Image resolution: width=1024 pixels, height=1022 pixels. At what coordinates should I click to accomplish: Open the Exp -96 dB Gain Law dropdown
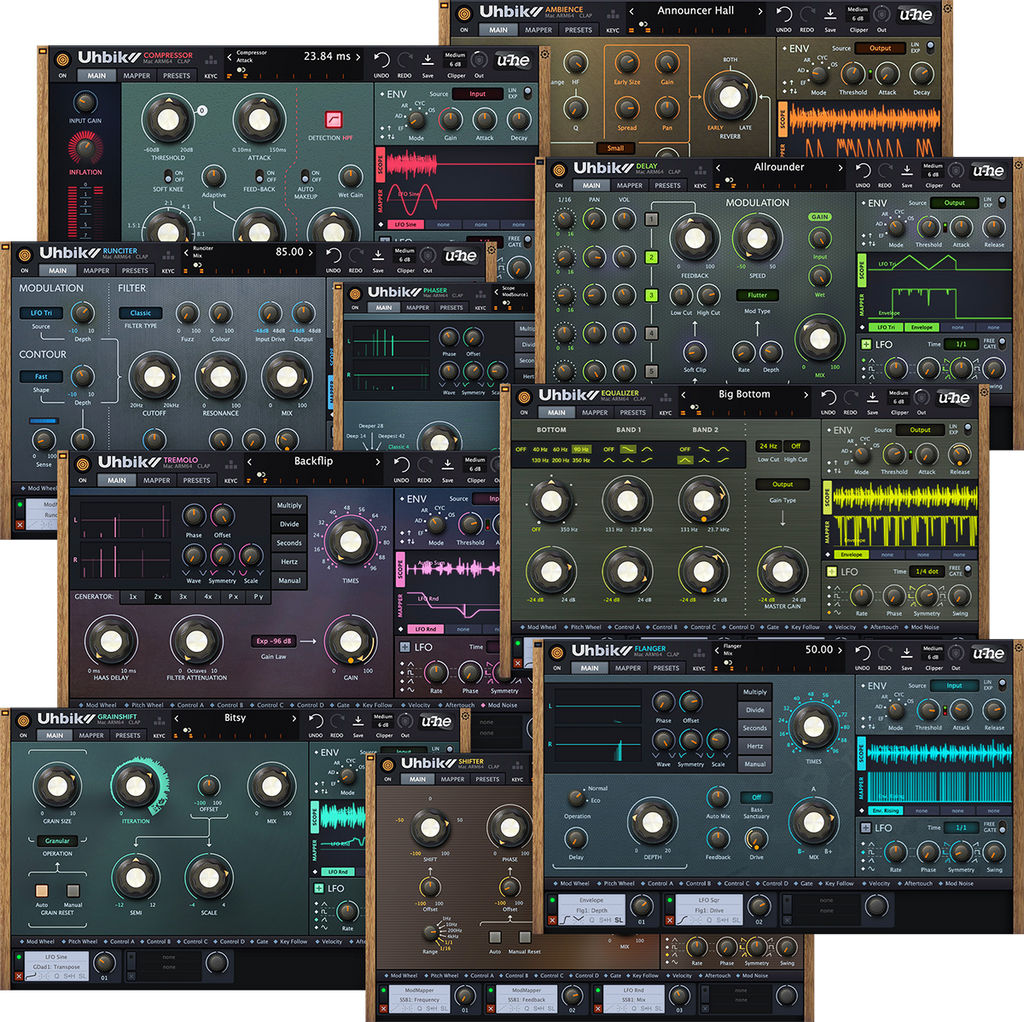pyautogui.click(x=273, y=641)
